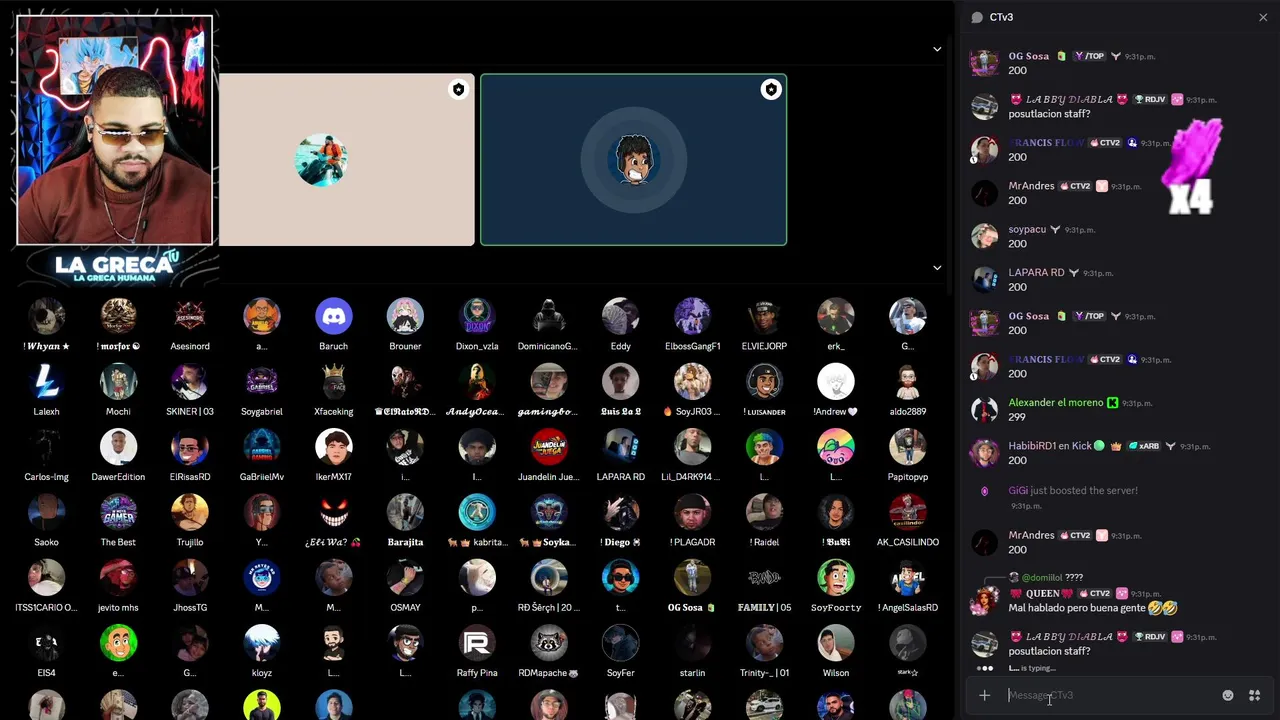Open RDMapache's raccoon avatar
1280x720 pixels.
pos(549,643)
